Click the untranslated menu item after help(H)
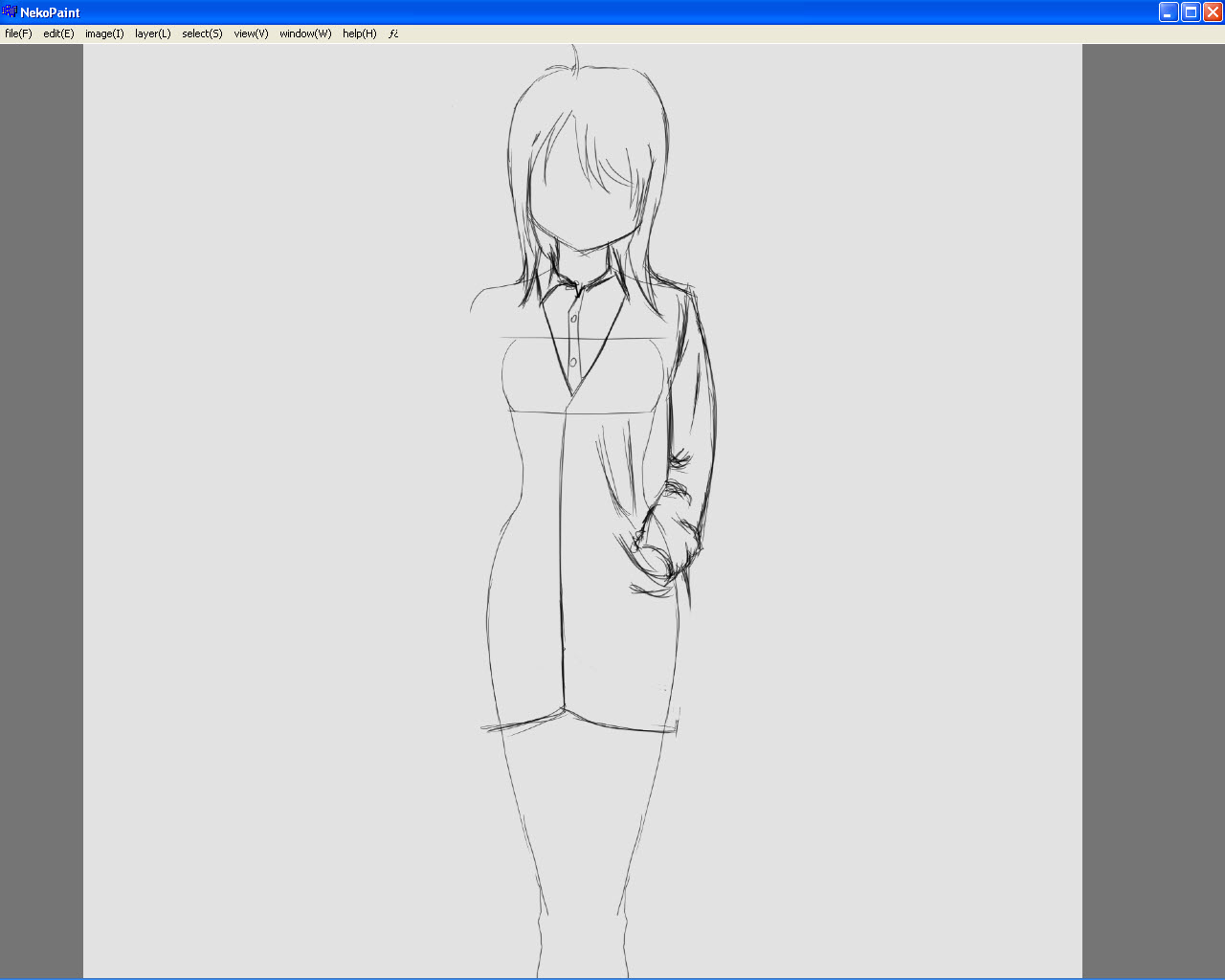The width and height of the screenshot is (1225, 980). pyautogui.click(x=392, y=33)
